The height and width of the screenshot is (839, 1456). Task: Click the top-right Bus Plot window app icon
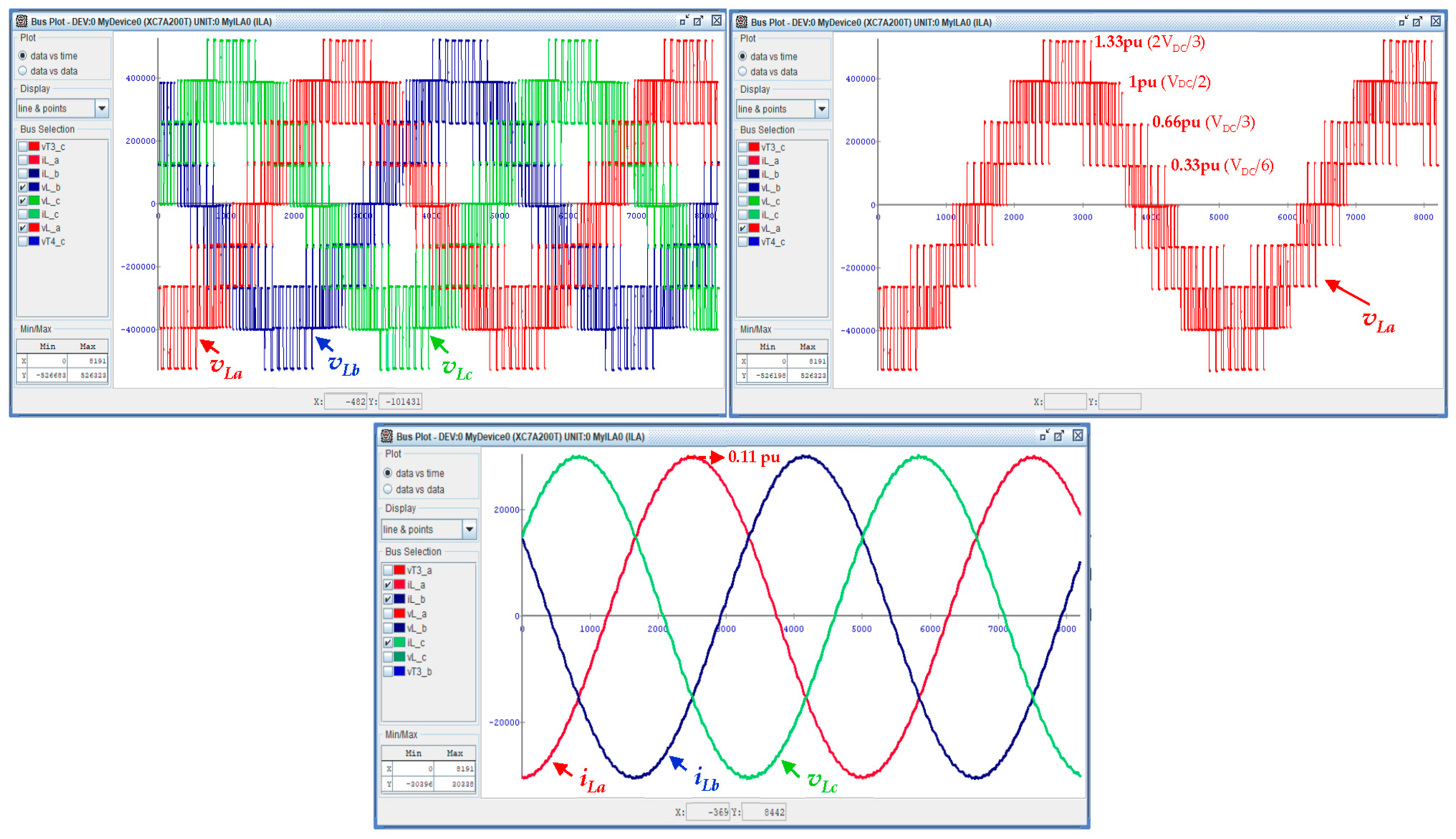(742, 22)
